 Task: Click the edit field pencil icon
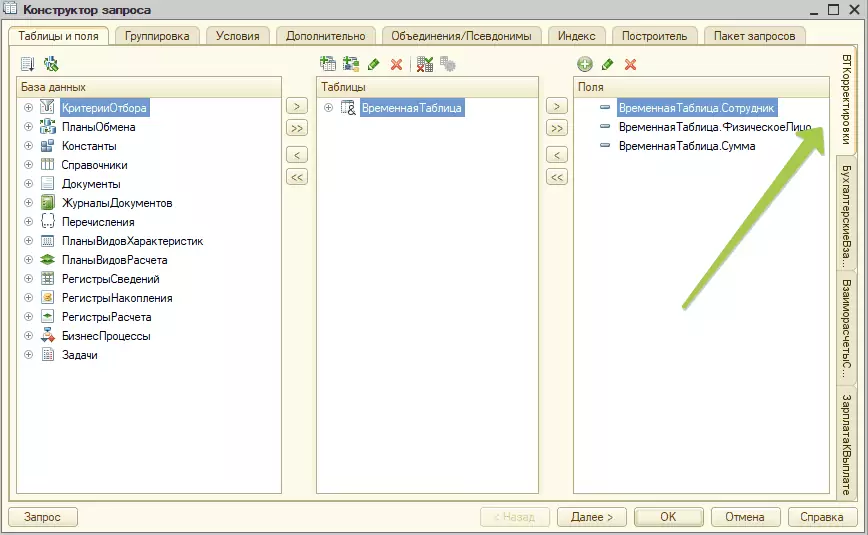607,64
